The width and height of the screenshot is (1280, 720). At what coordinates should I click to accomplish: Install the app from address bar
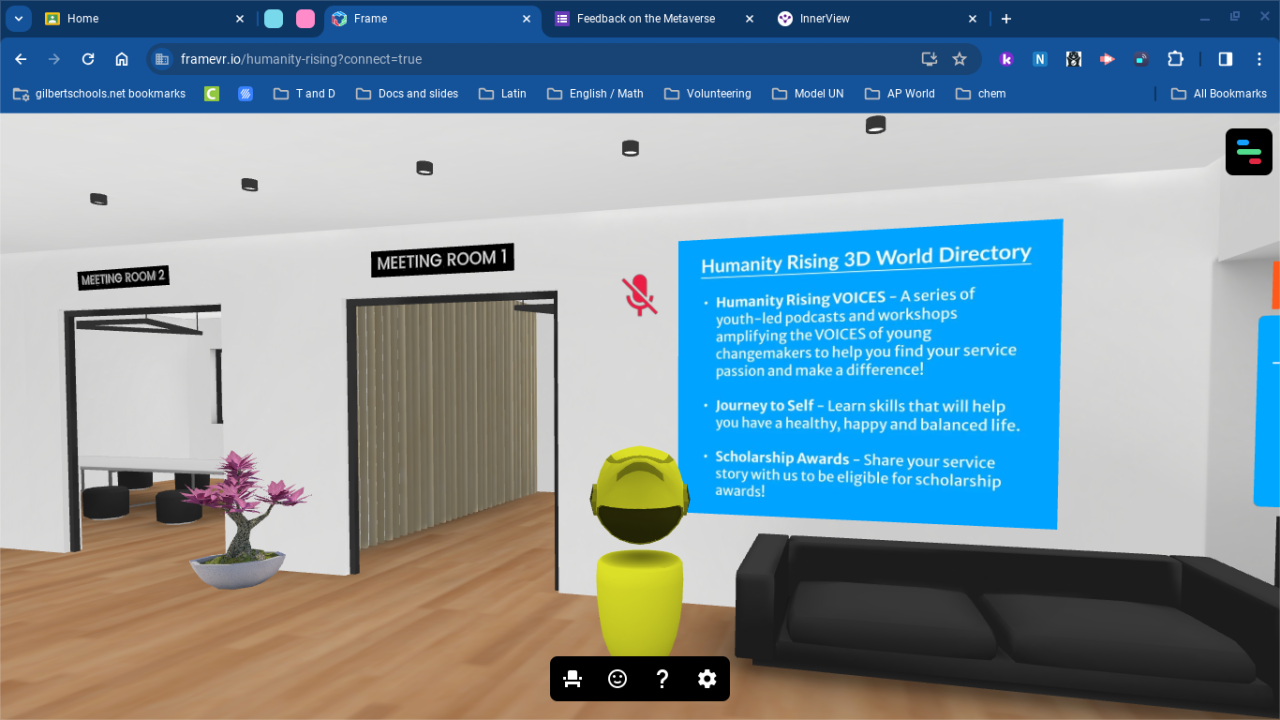coord(929,59)
